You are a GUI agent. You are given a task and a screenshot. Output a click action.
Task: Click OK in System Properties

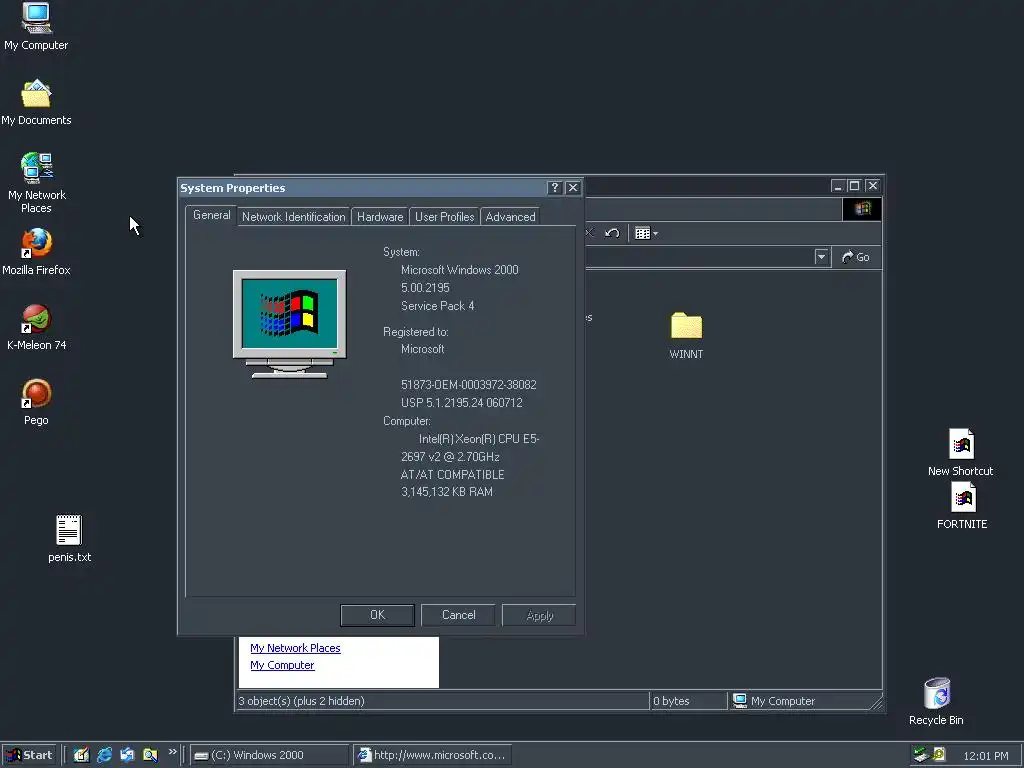(x=377, y=615)
